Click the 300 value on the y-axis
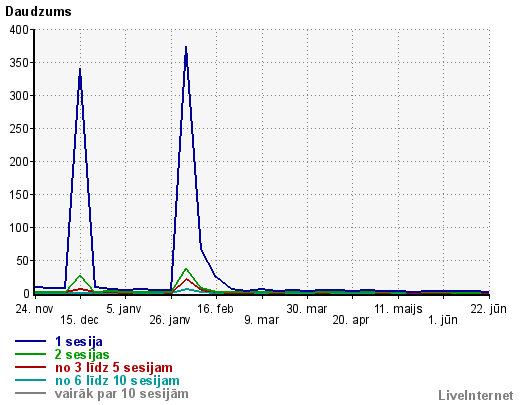The image size is (520, 405). 19,96
